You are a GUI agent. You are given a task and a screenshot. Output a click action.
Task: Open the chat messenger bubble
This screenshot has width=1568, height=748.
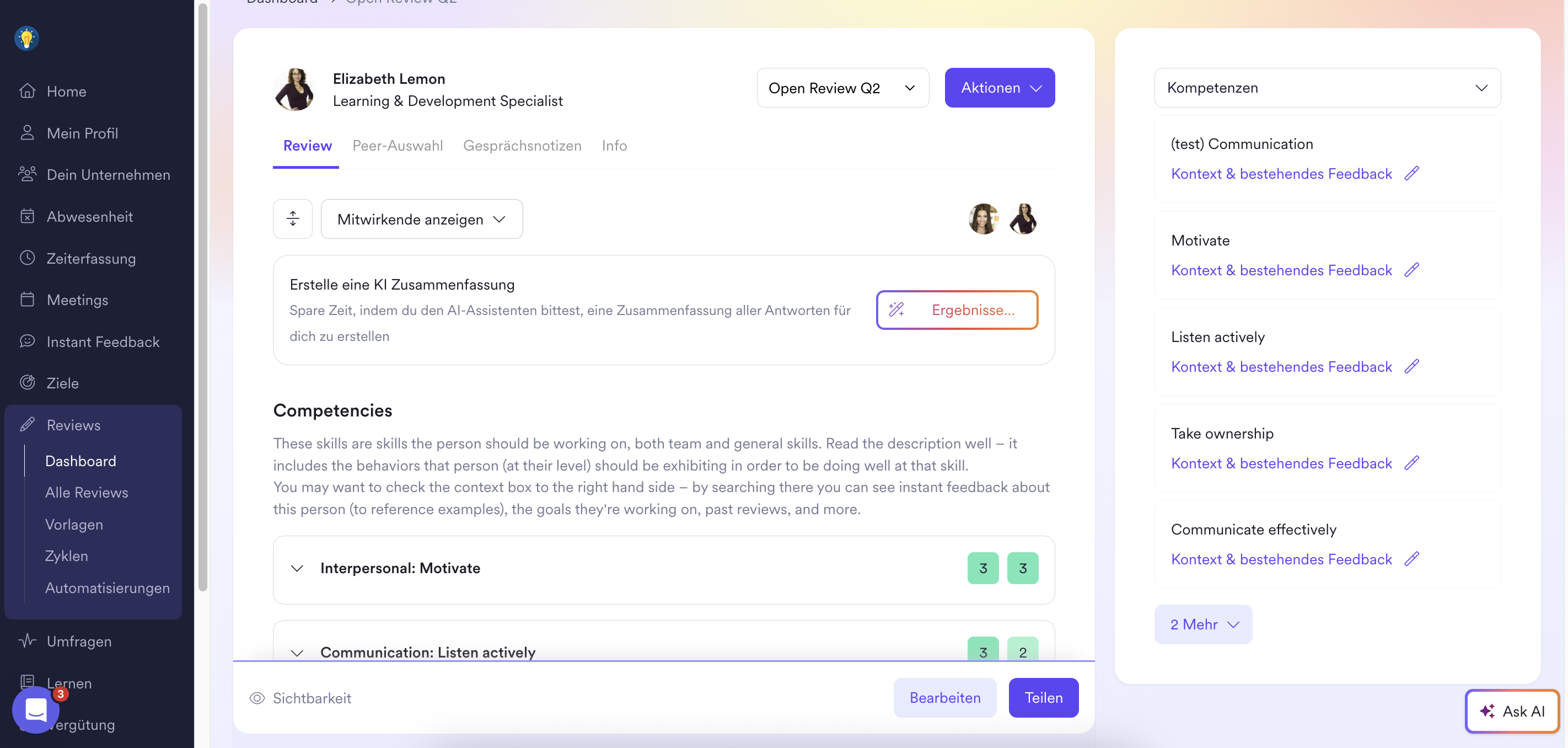[36, 709]
